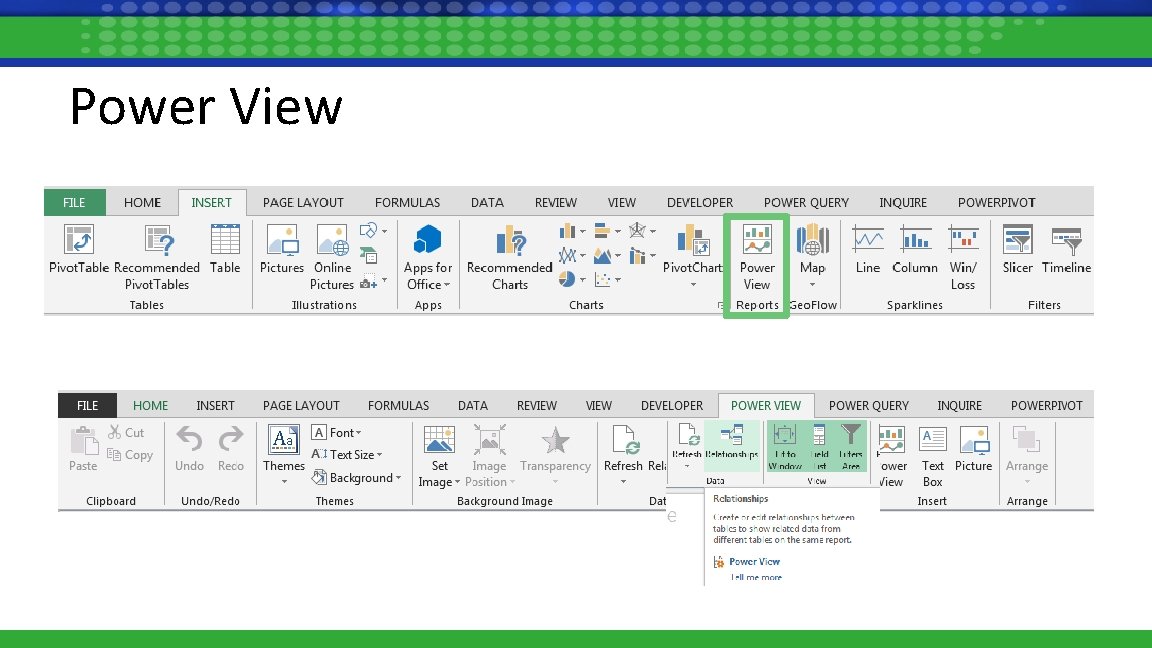
Task: Expand the Arrange dropdown
Action: tap(1027, 482)
